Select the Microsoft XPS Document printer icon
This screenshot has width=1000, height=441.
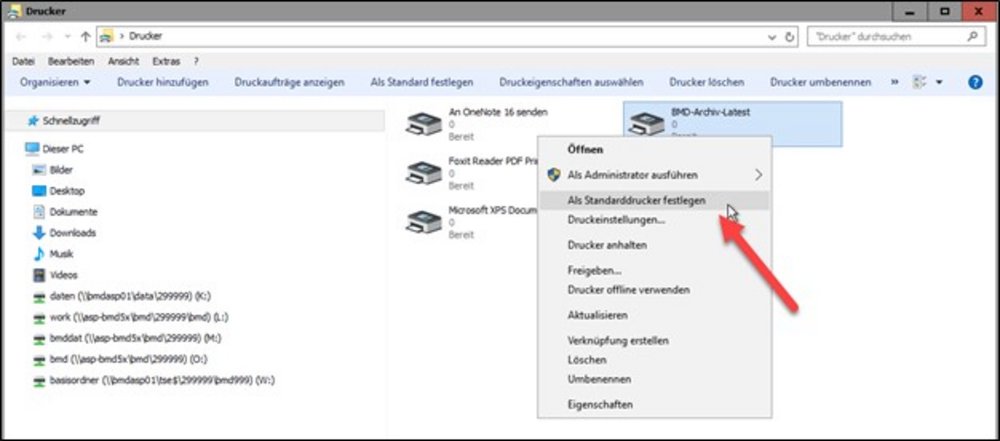[423, 221]
